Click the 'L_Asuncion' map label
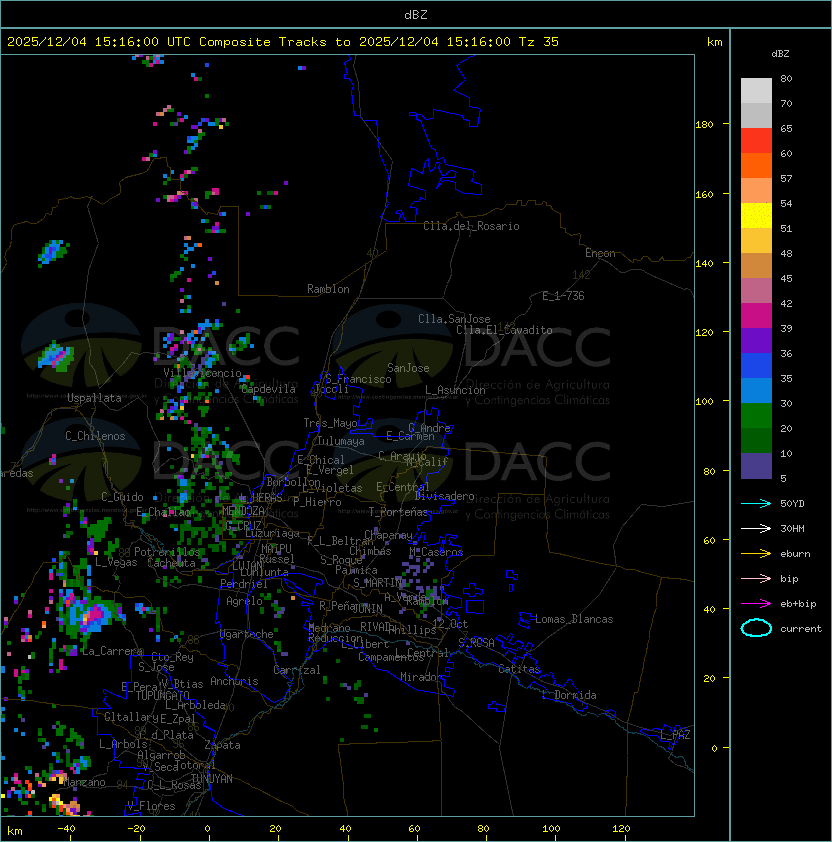This screenshot has height=842, width=832. 455,390
